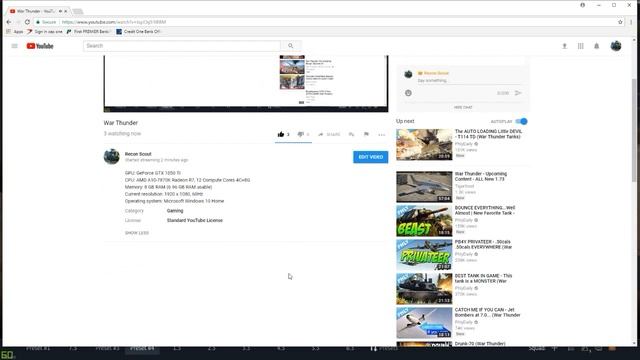Viewport: 640px width, 360px height.
Task: Click the Secure padlock site info
Action: click(x=46, y=22)
